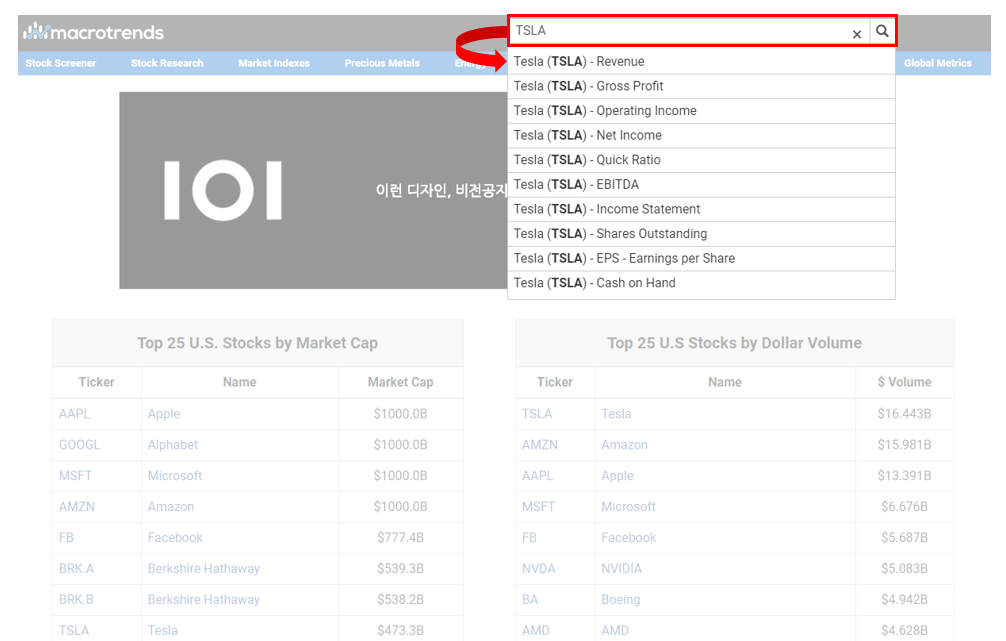This screenshot has height=641, width=1006.
Task: Select Tesla (TSLA) - EBITDA suggestion
Action: [x=701, y=185]
